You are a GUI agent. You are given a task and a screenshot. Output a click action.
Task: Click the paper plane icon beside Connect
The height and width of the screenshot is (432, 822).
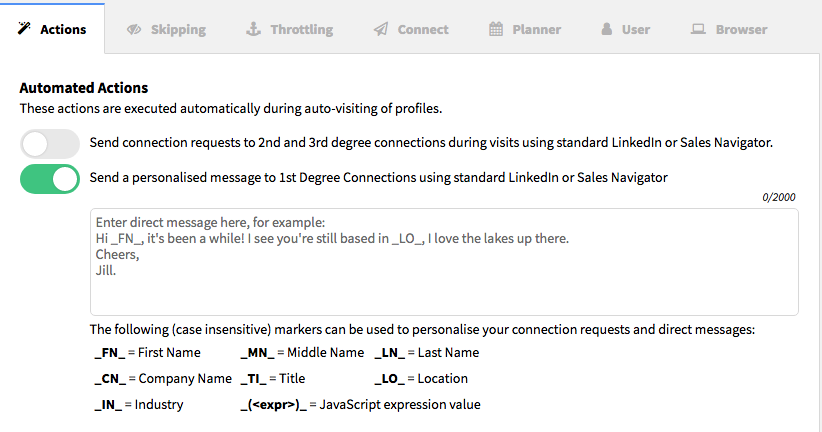point(381,29)
